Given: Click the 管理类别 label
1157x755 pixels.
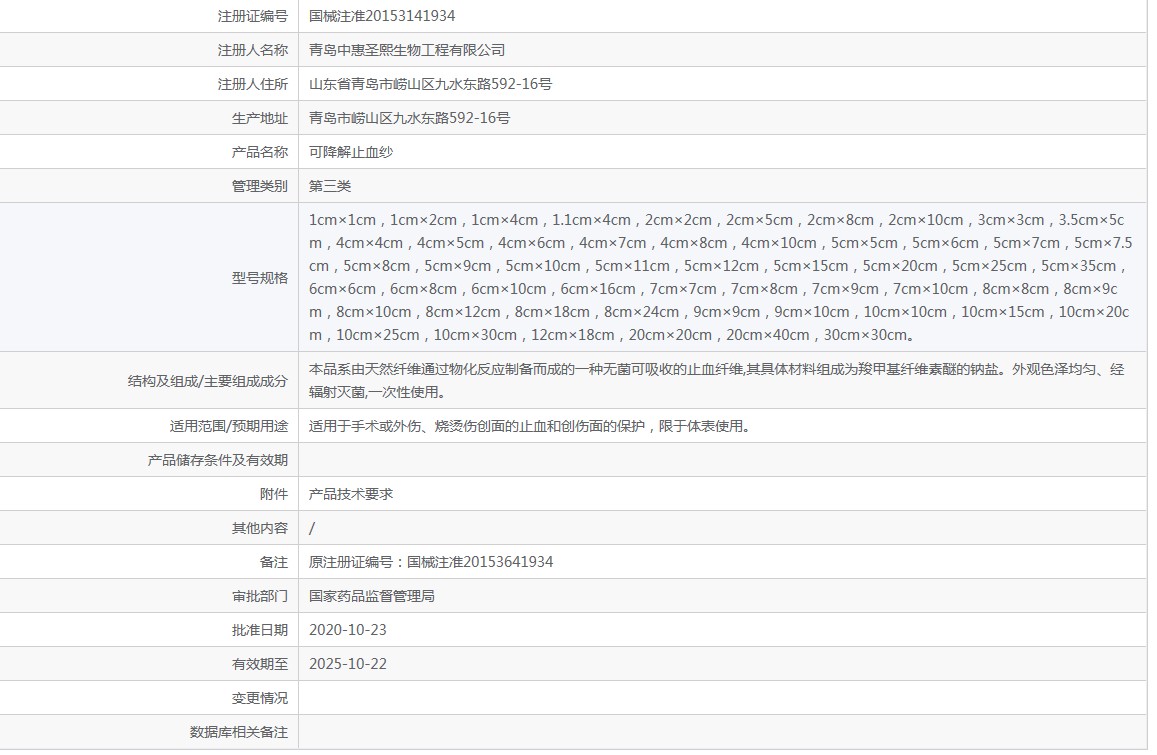Looking at the screenshot, I should (x=260, y=185).
